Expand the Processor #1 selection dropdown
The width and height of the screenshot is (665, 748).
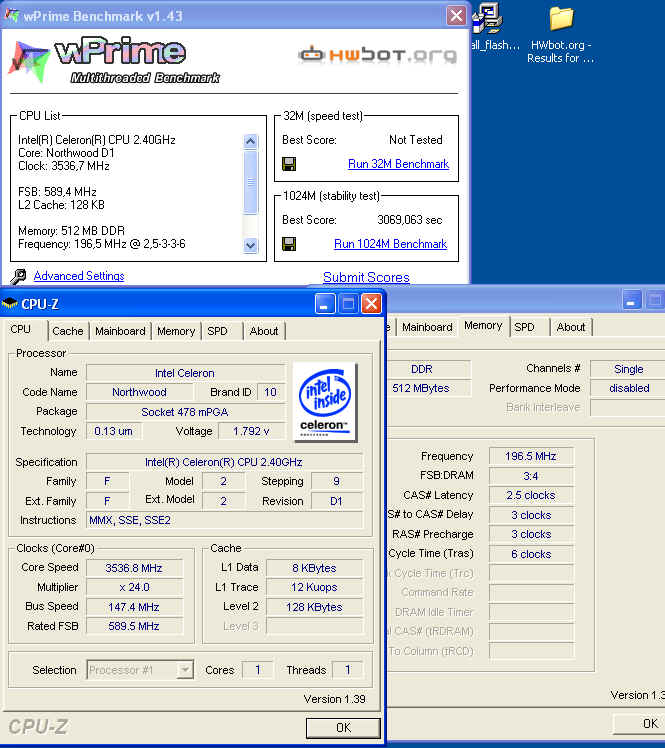point(185,670)
